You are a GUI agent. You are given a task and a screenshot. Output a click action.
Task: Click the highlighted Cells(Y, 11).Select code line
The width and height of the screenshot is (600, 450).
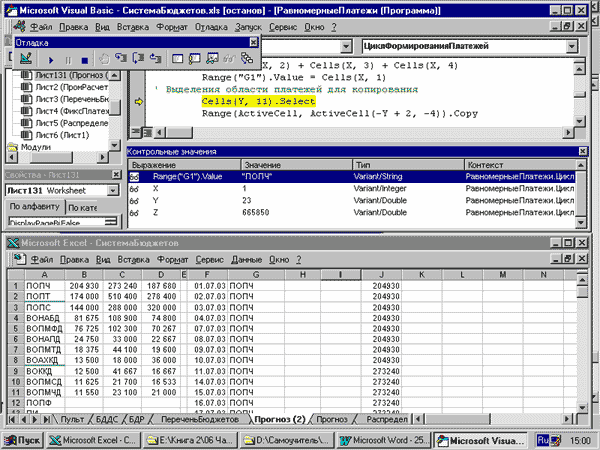tap(258, 101)
